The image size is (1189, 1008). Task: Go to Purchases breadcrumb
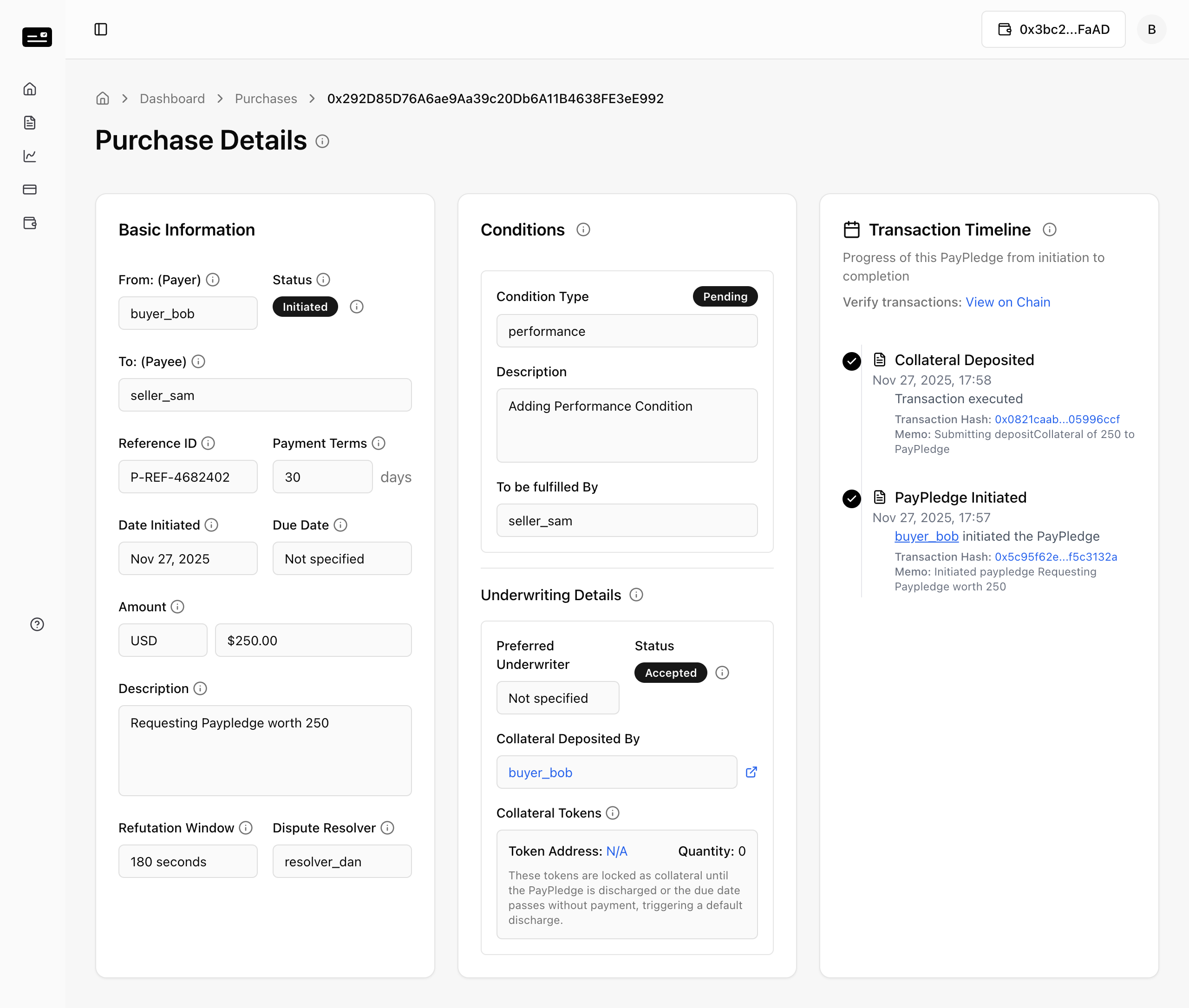(266, 98)
